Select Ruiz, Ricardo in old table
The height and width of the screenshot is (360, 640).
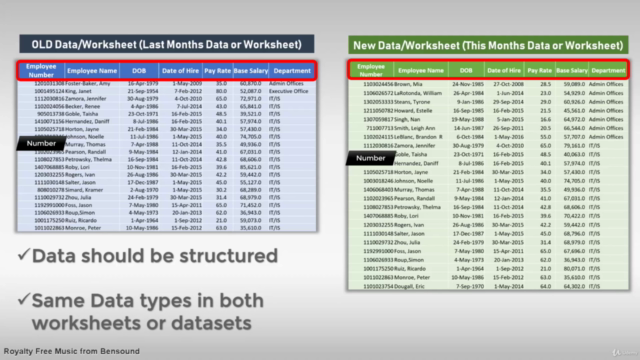81,220
